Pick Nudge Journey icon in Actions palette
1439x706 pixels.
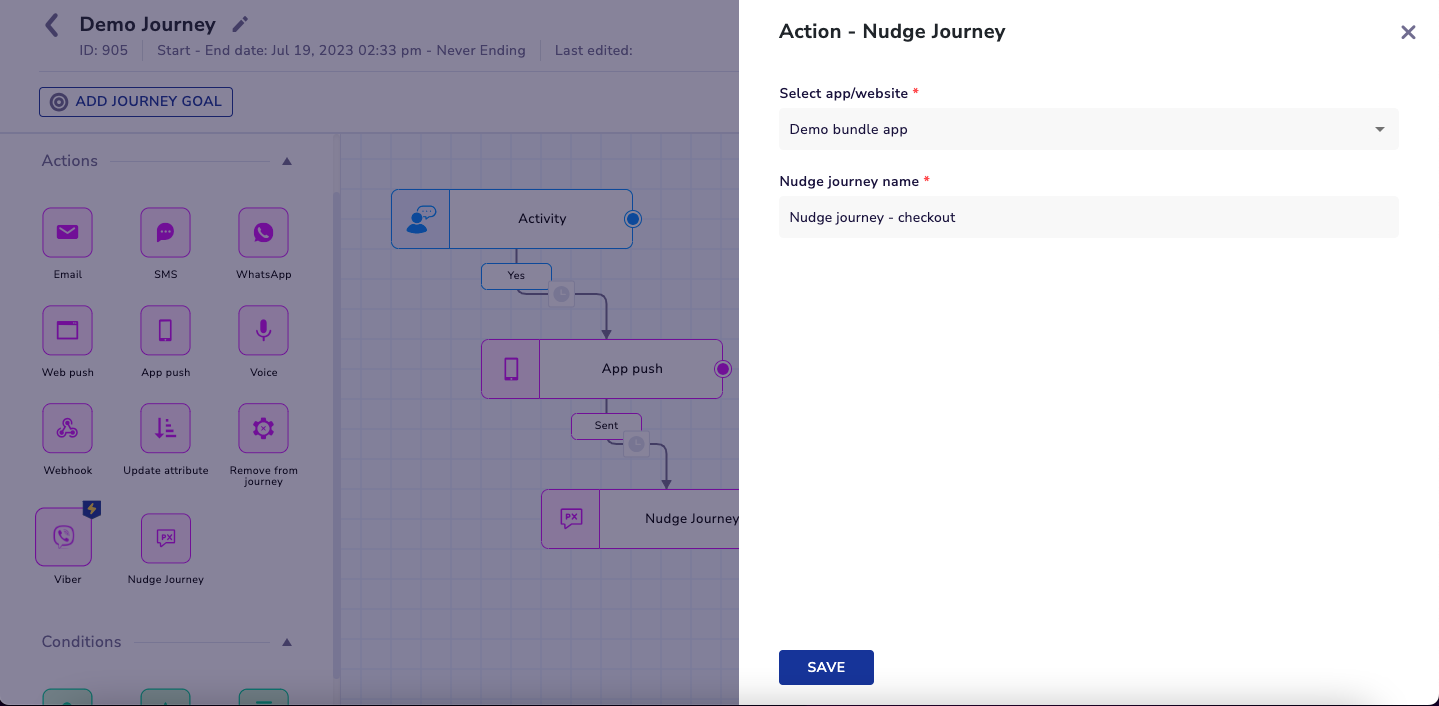point(166,538)
